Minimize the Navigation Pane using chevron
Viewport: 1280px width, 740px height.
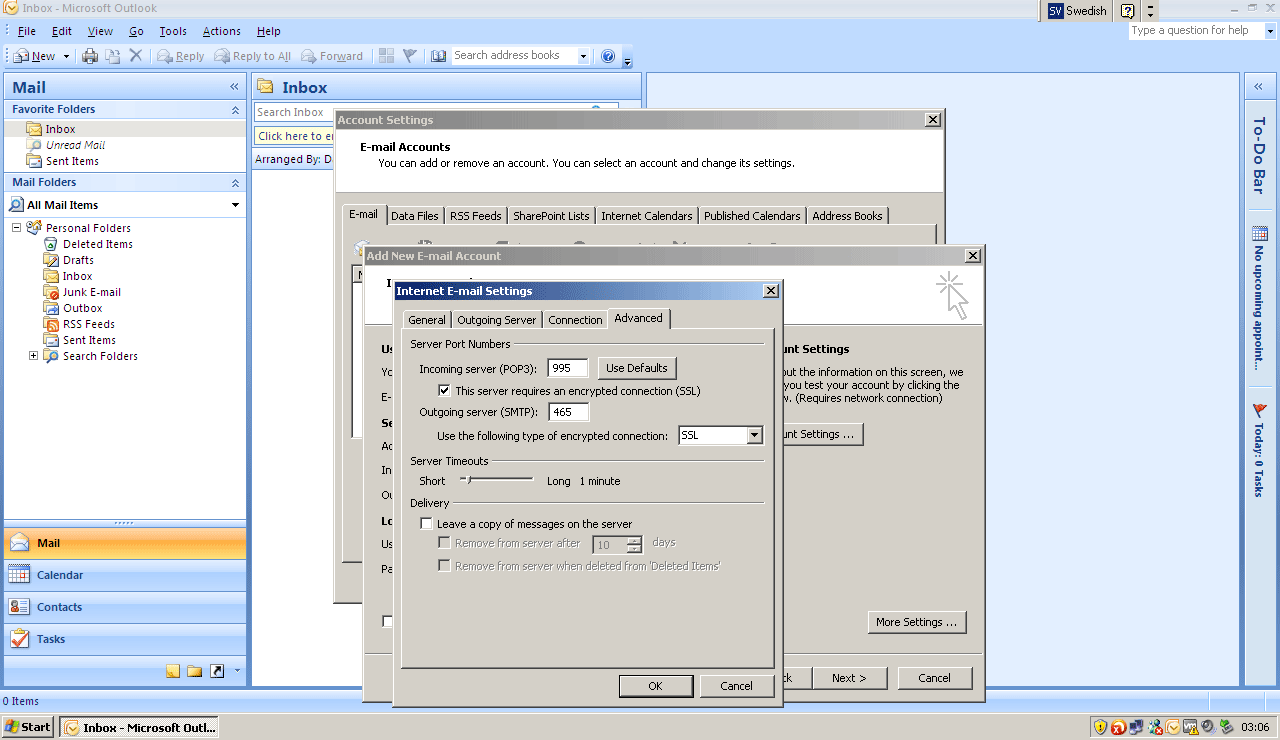(235, 87)
